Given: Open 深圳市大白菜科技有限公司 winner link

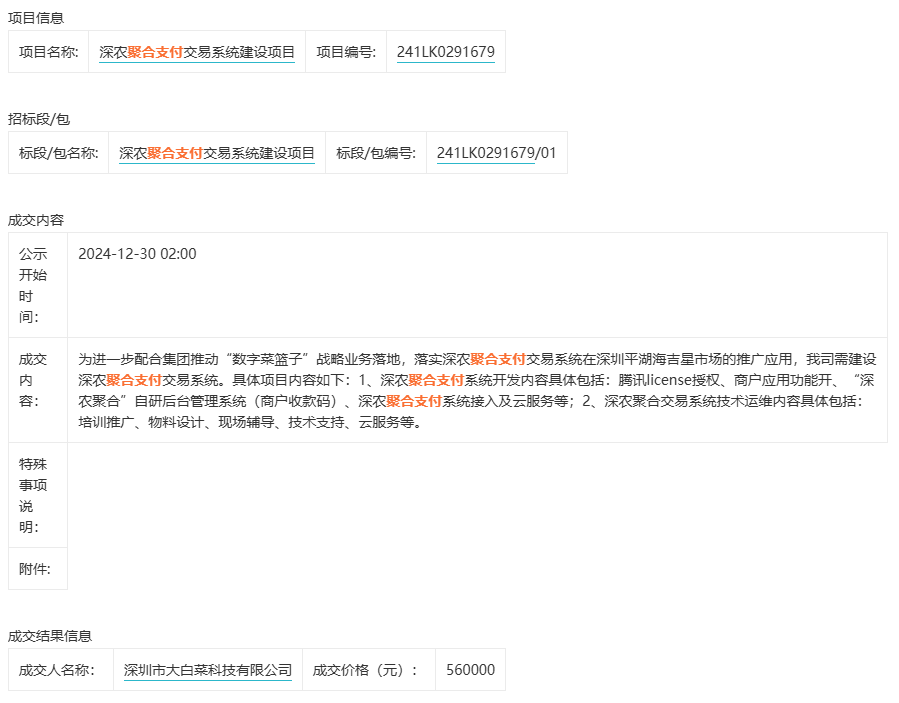Looking at the screenshot, I should tap(208, 670).
